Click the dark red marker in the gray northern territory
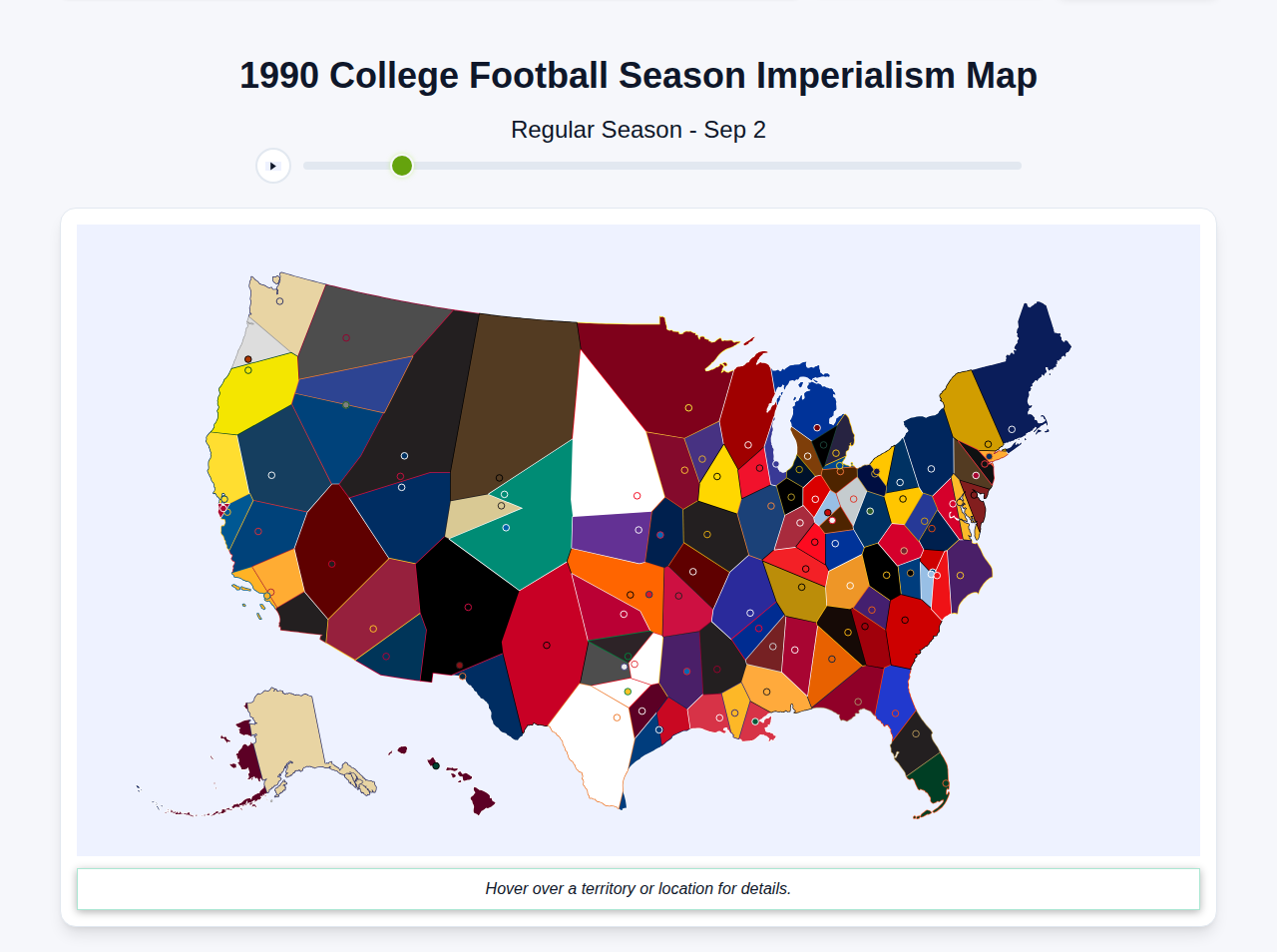The width and height of the screenshot is (1277, 952). (x=346, y=337)
